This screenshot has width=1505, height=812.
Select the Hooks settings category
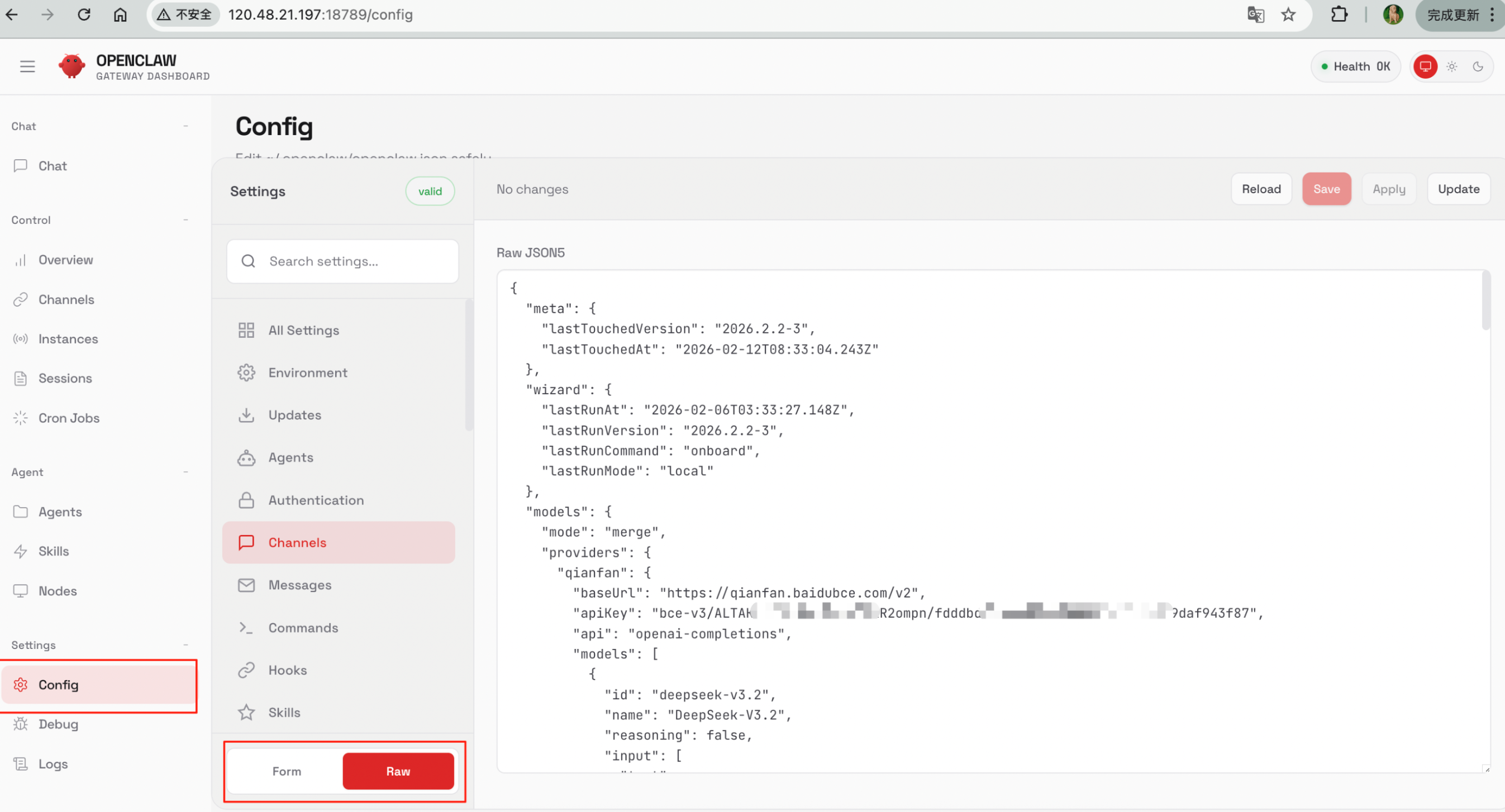click(287, 670)
